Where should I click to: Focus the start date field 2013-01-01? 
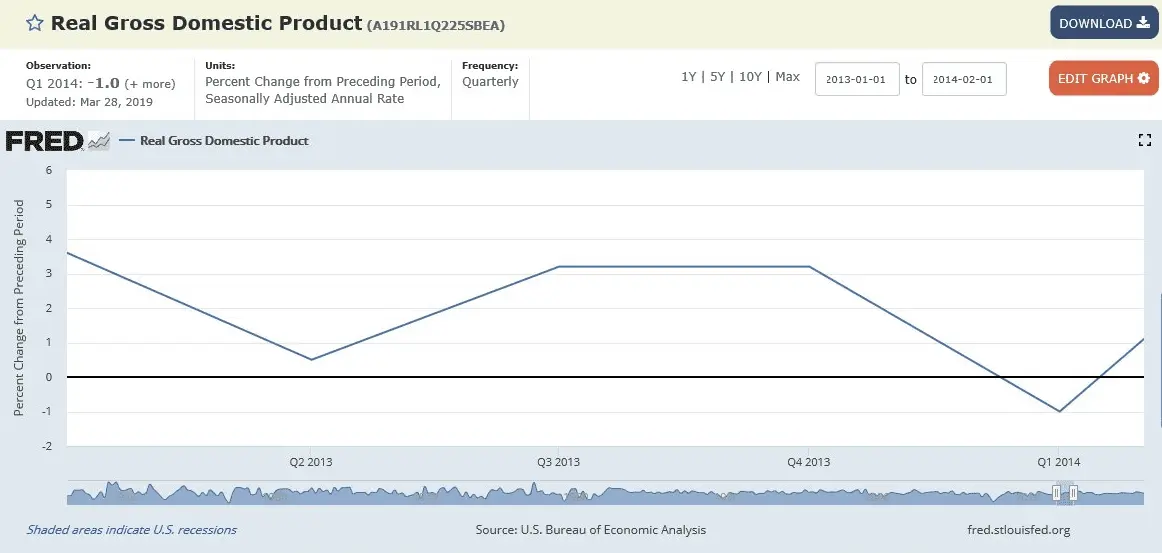coord(857,79)
